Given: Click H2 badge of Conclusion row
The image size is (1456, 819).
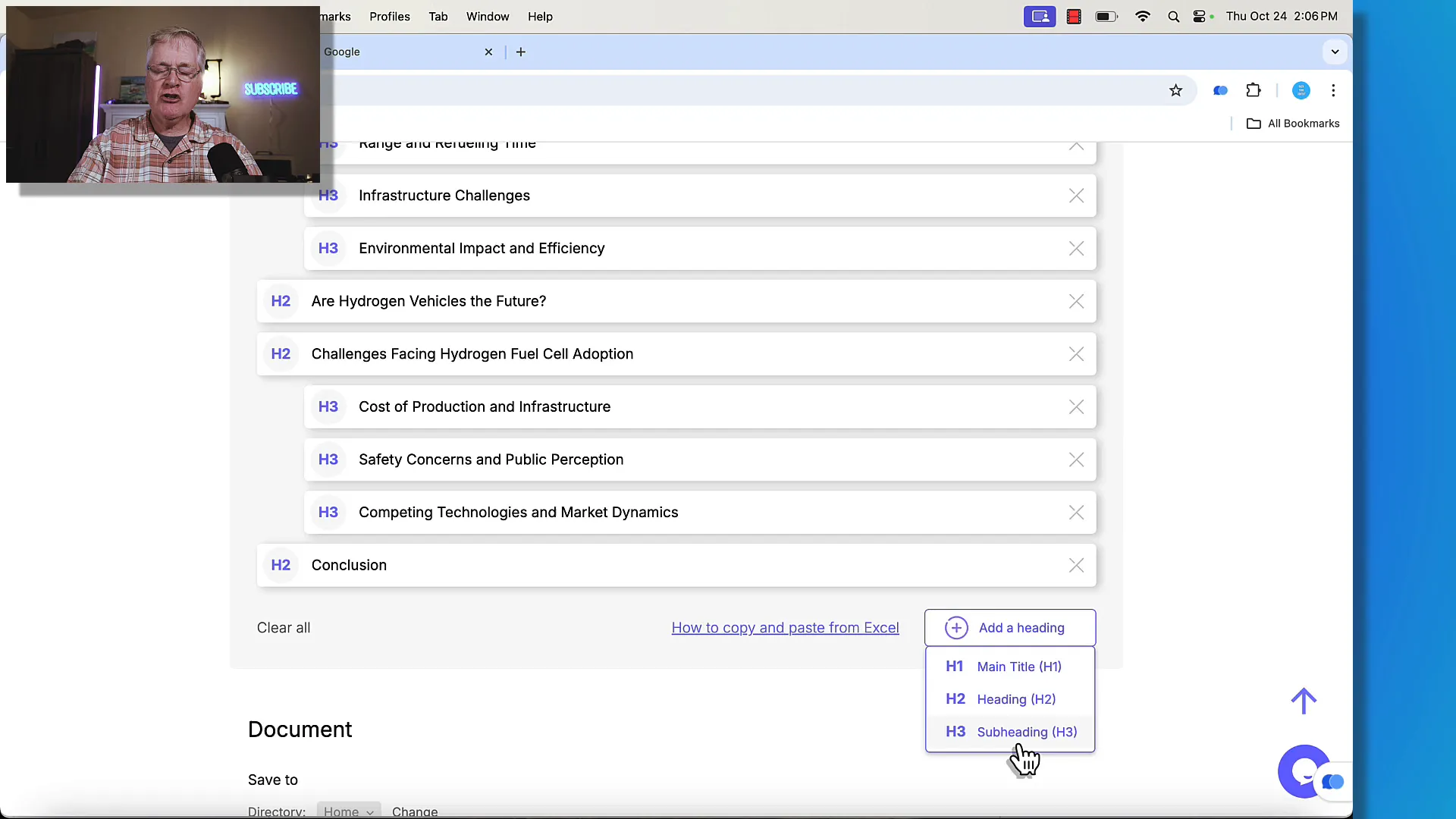Looking at the screenshot, I should [x=281, y=565].
